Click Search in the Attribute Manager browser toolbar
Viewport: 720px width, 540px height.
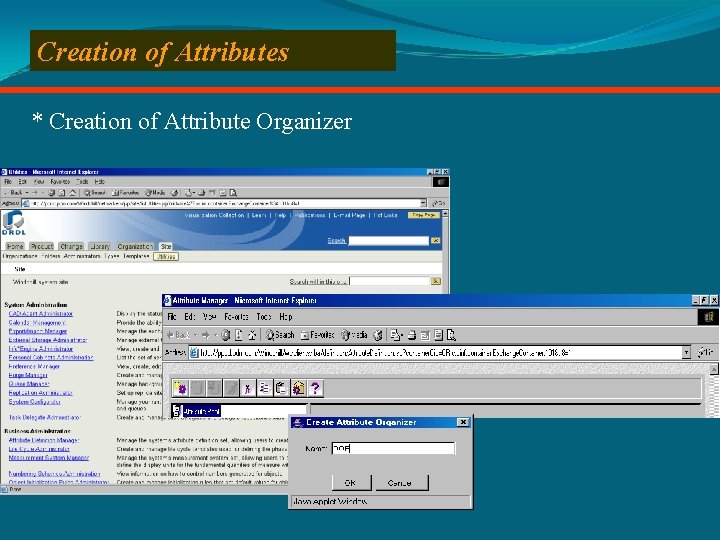pyautogui.click(x=280, y=335)
